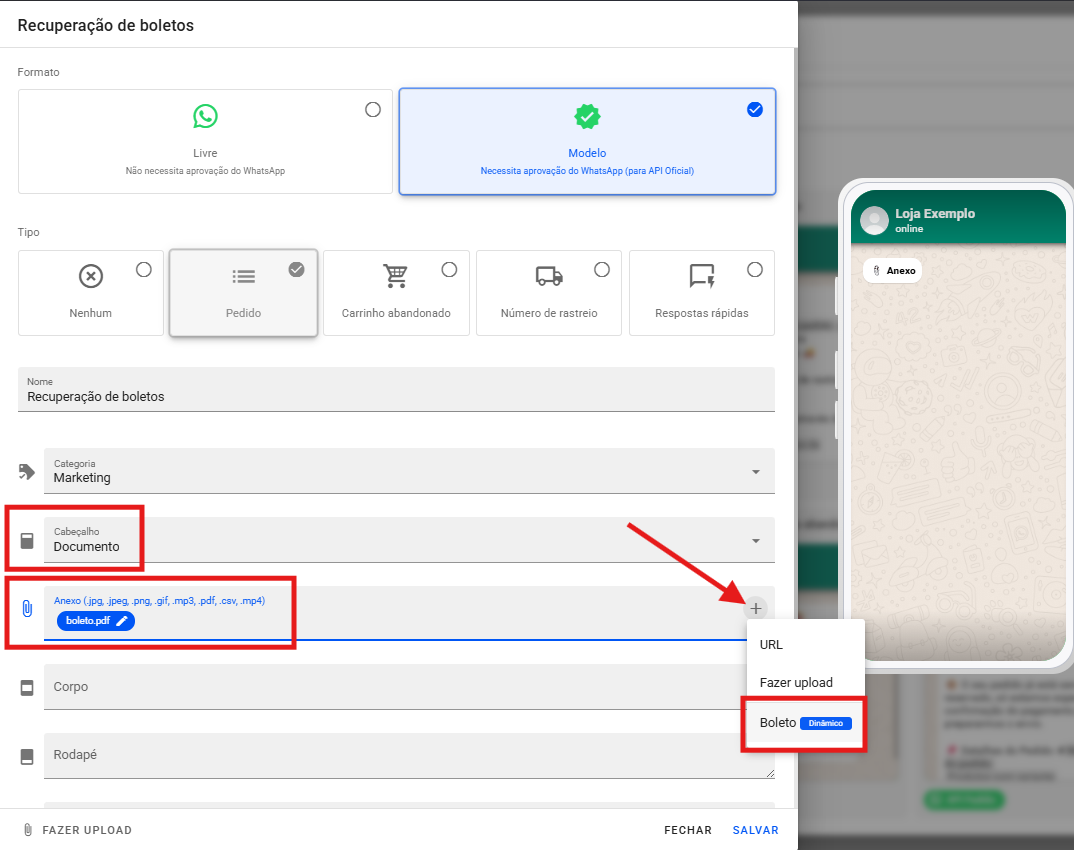Click the Carrinho abandonado cart icon
1074x850 pixels.
click(396, 276)
